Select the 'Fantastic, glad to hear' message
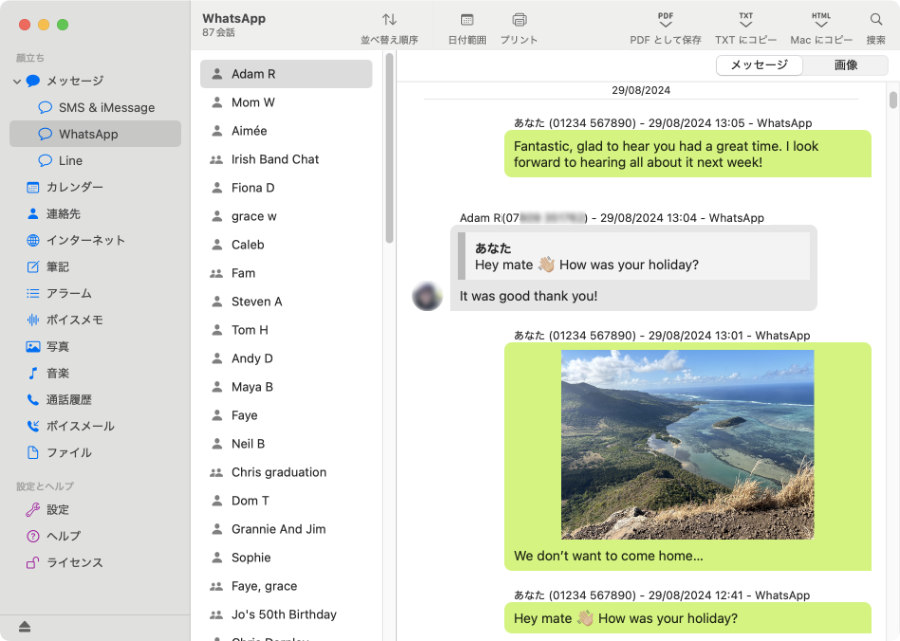This screenshot has height=641, width=900. pos(688,154)
